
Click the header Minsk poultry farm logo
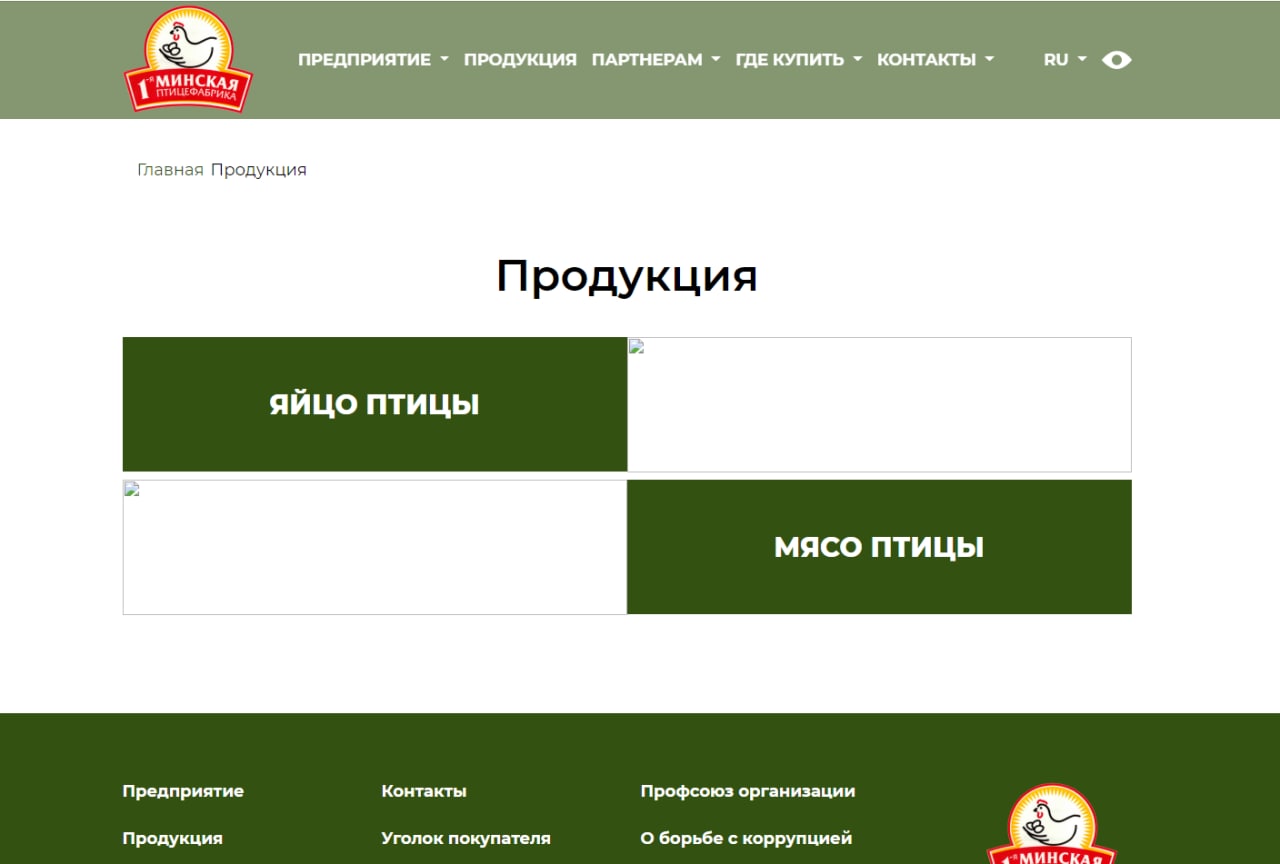pos(188,59)
